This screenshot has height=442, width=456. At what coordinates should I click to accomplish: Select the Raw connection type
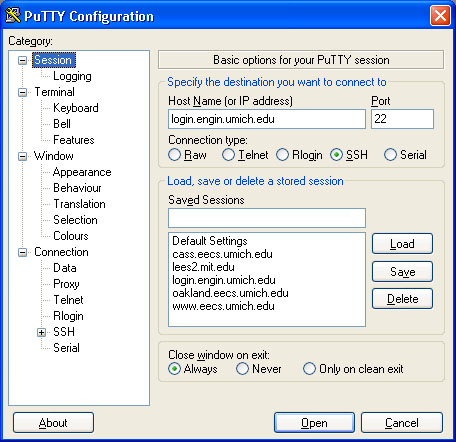point(174,155)
